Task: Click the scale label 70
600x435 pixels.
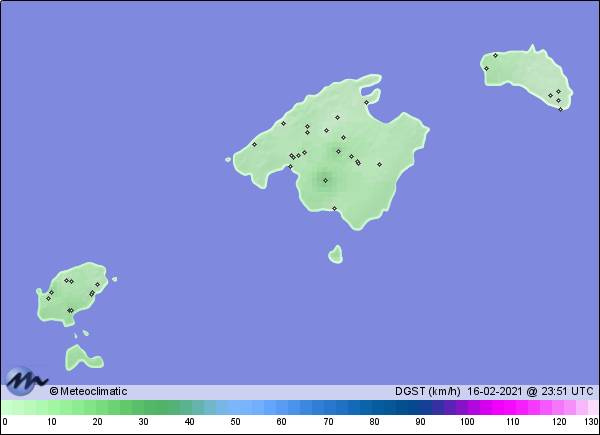Action: tap(328, 422)
